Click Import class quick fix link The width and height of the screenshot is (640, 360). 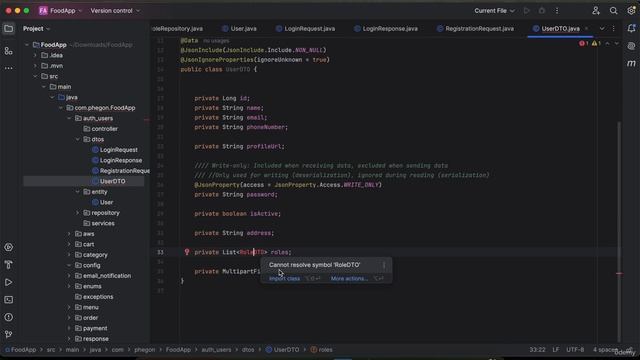pos(284,279)
